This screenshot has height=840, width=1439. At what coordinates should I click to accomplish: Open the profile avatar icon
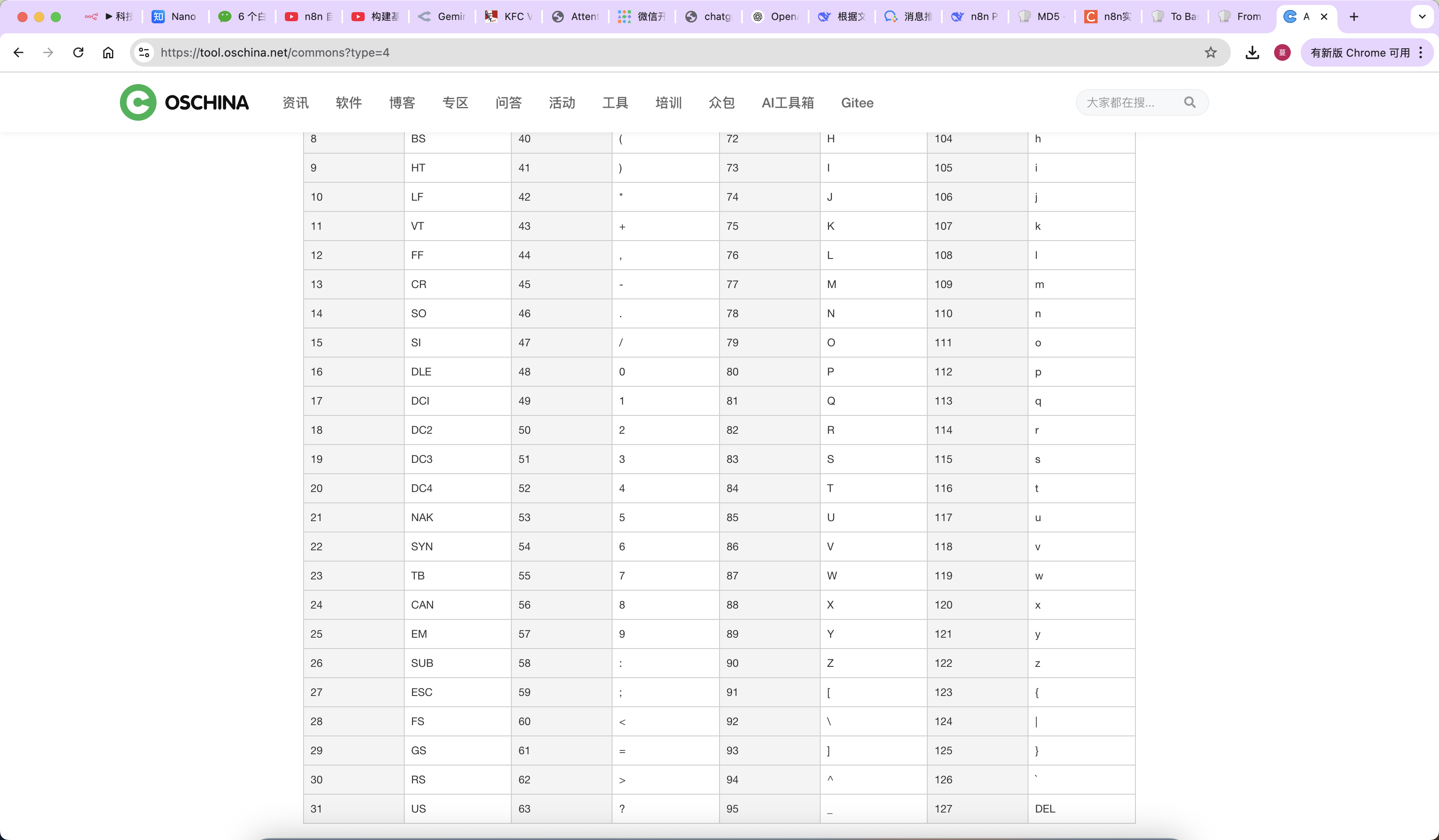coord(1282,52)
